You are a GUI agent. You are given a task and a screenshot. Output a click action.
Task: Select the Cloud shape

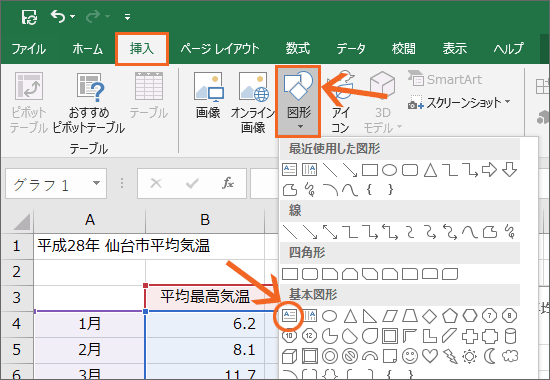point(509,356)
